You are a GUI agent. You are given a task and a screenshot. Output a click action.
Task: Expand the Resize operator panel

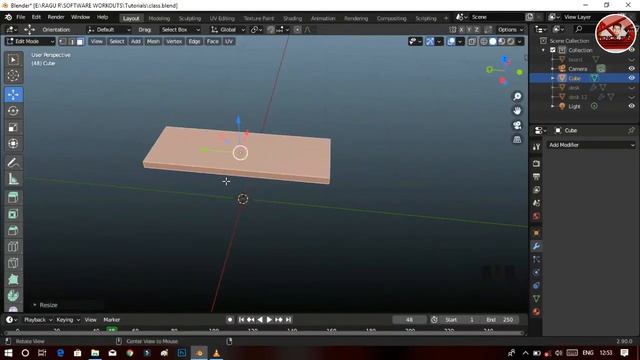35,305
